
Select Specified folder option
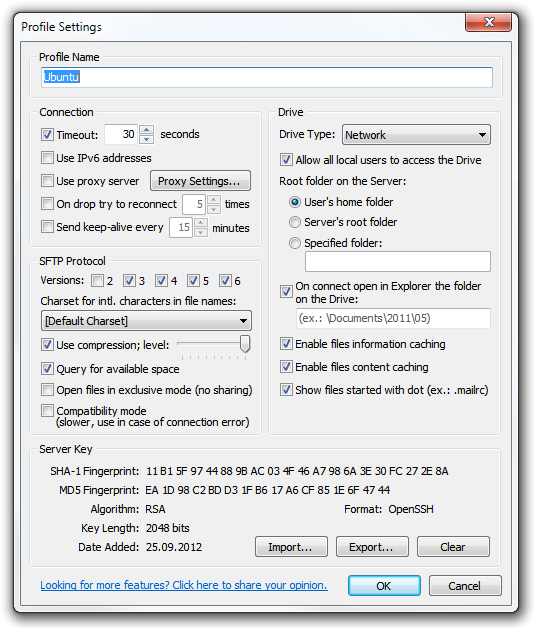[295, 243]
